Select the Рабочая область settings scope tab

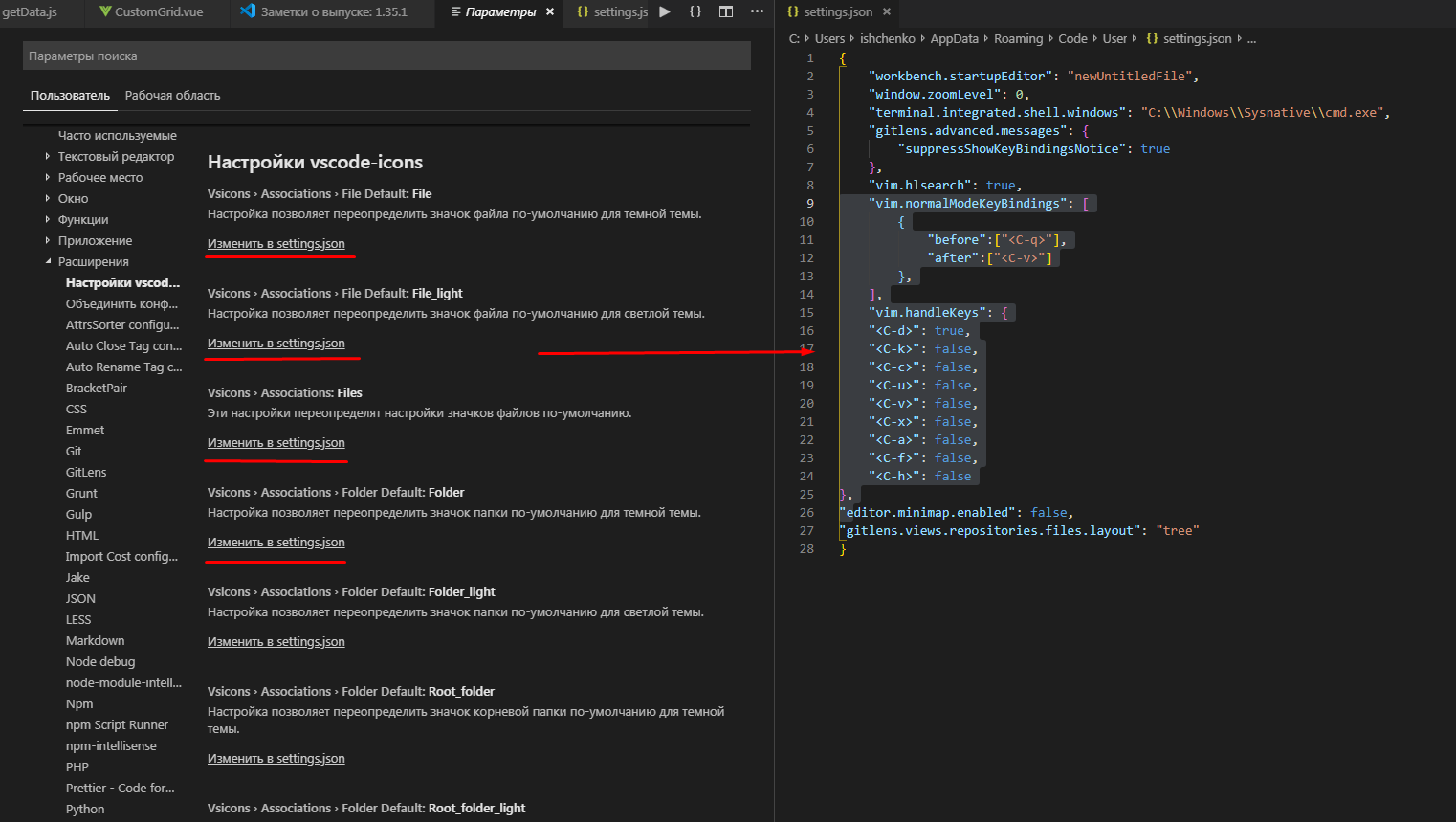click(172, 95)
